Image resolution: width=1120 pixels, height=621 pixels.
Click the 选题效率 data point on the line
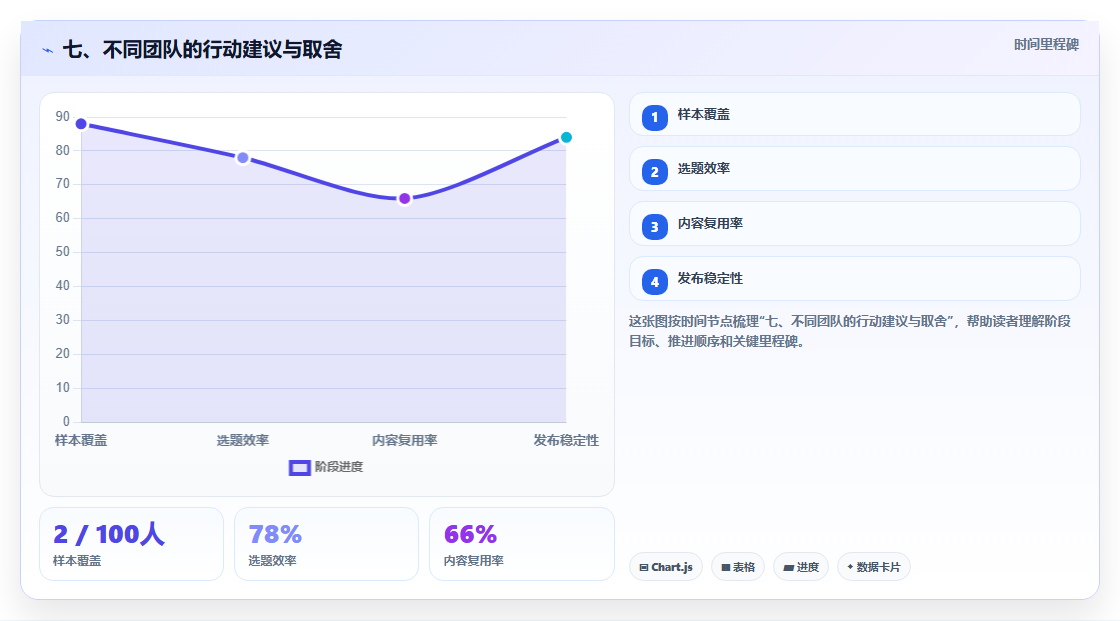243,158
